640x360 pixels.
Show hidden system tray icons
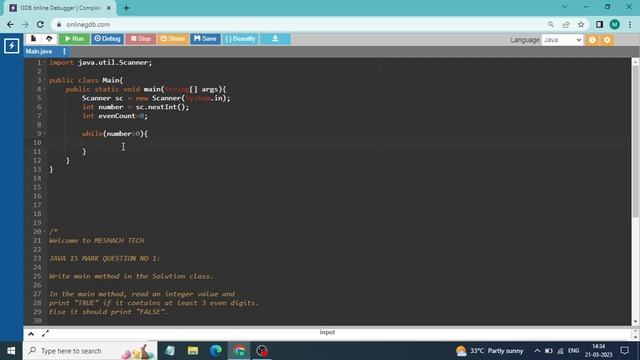point(537,351)
